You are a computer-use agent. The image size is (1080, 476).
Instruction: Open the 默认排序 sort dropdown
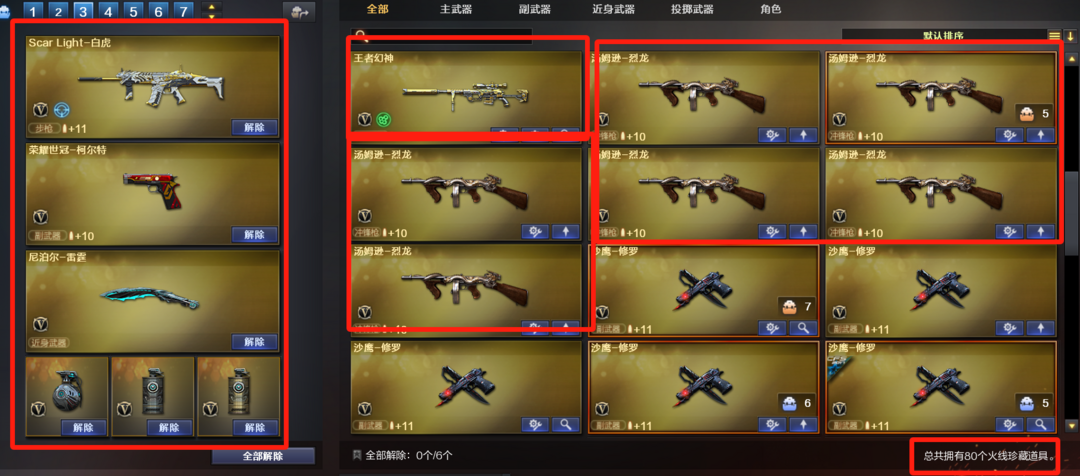pos(943,35)
